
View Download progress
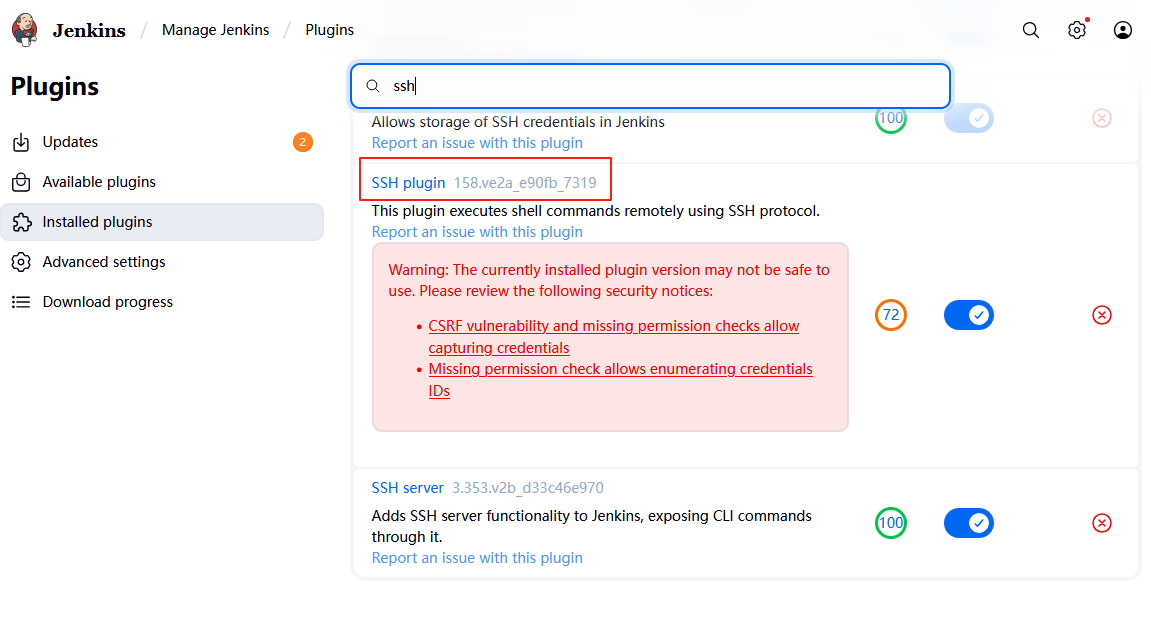tap(162, 302)
